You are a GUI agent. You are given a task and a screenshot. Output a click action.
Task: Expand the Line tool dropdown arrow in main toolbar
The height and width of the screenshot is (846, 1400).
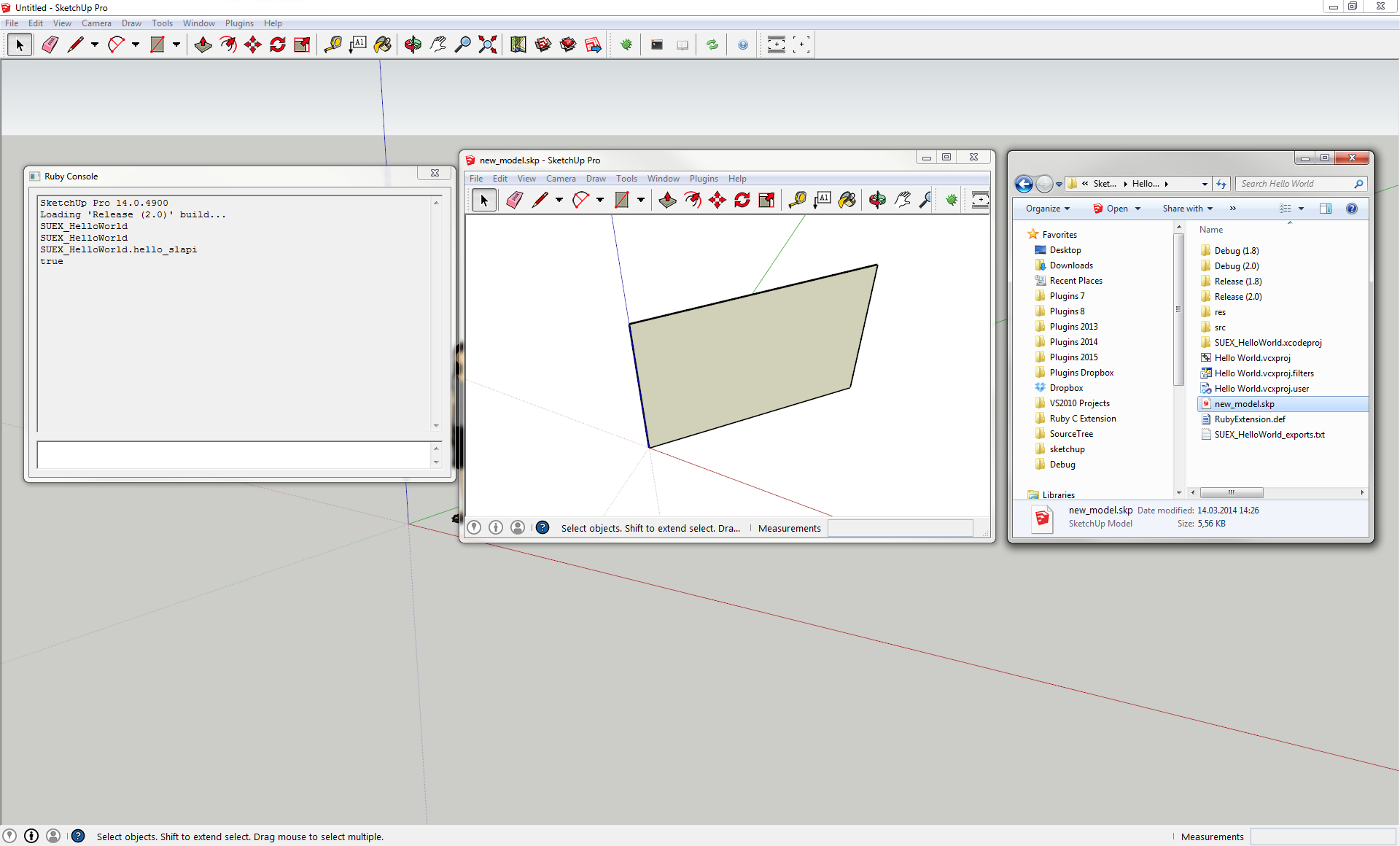pyautogui.click(x=95, y=45)
